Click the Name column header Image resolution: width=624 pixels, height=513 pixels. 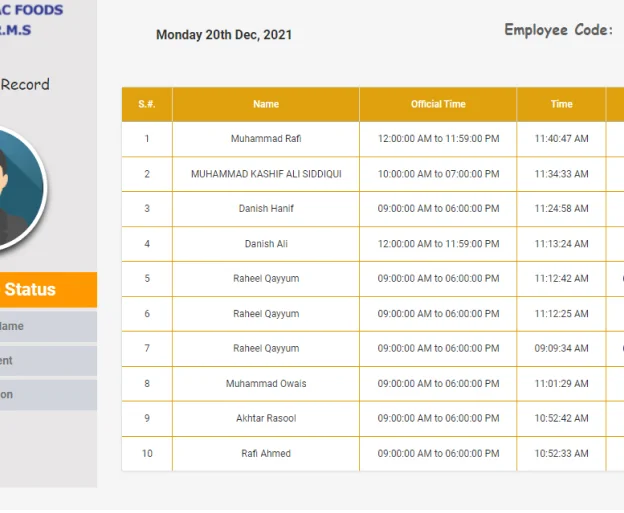tap(266, 104)
